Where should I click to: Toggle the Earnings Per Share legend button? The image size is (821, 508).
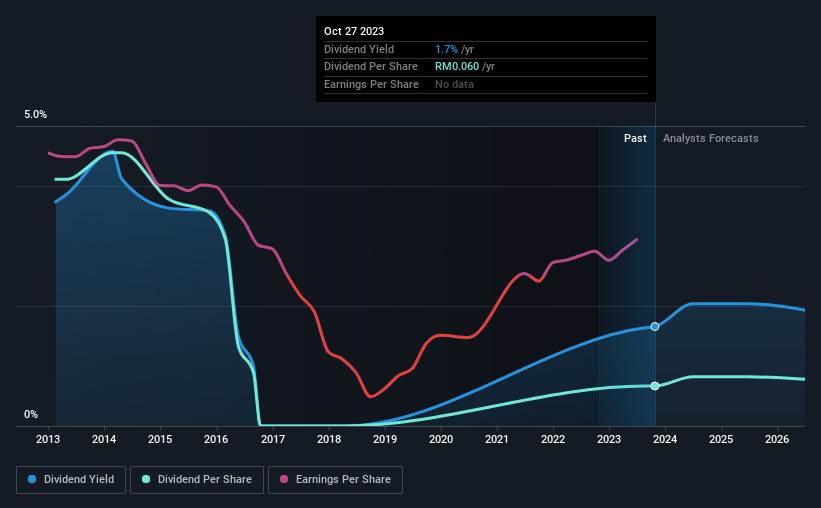(x=335, y=480)
